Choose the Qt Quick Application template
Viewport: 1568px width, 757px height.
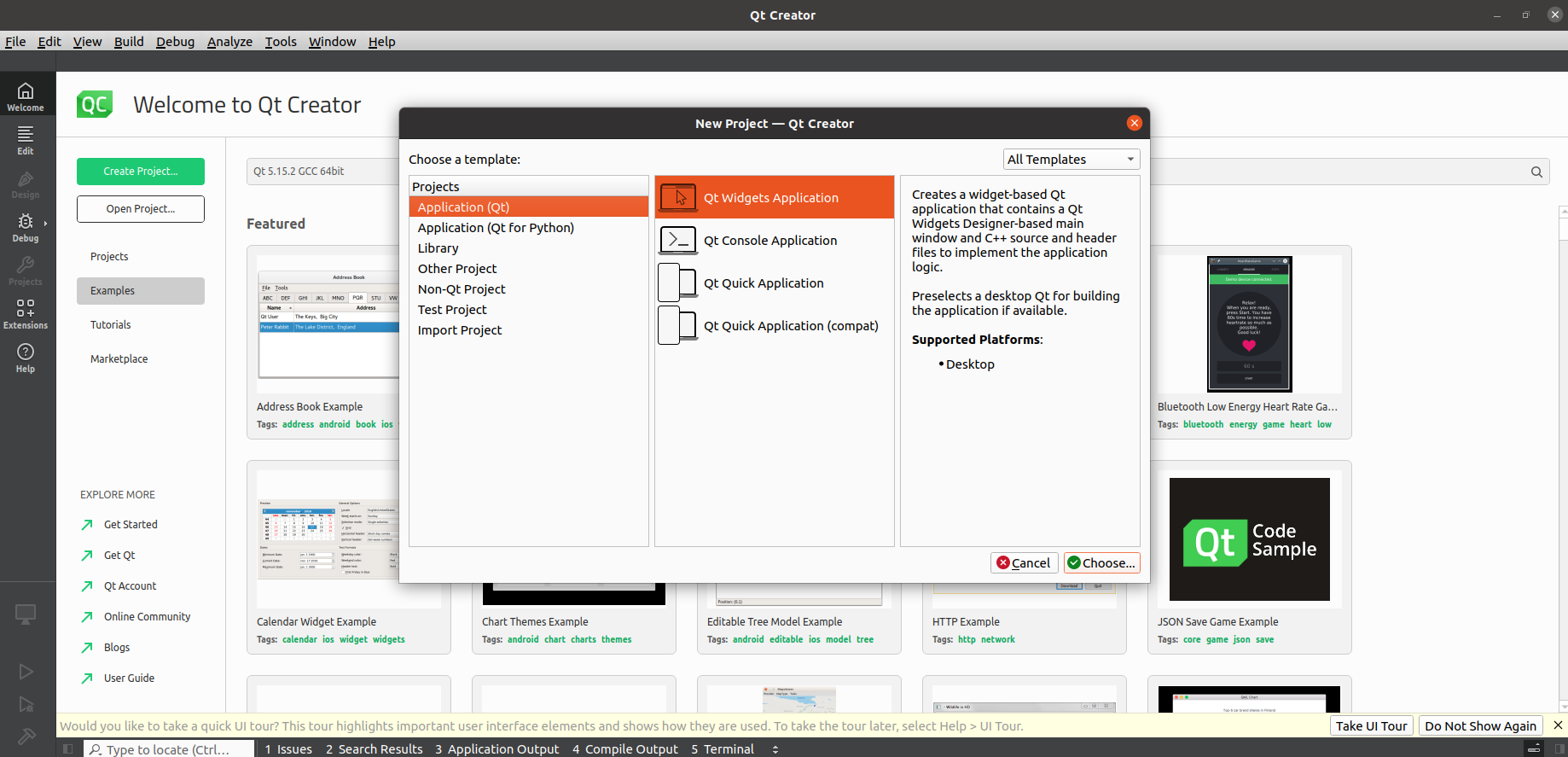764,283
